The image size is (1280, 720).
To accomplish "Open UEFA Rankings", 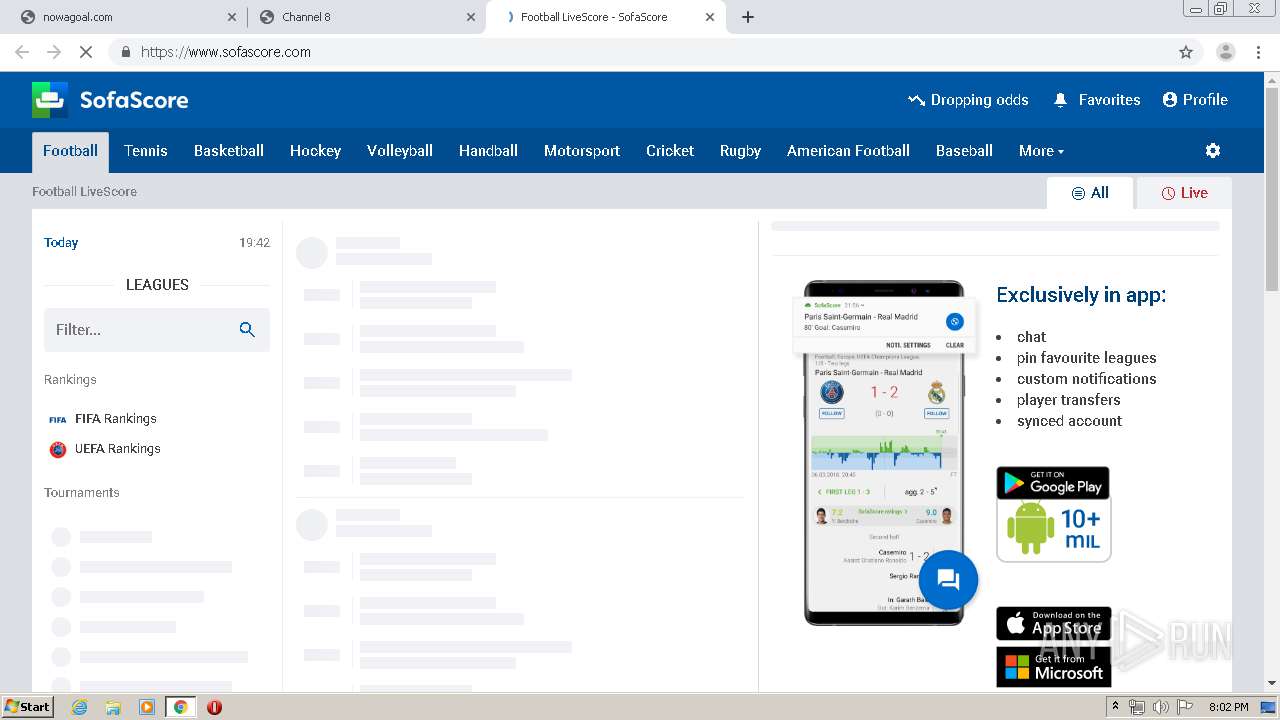I will (x=118, y=449).
